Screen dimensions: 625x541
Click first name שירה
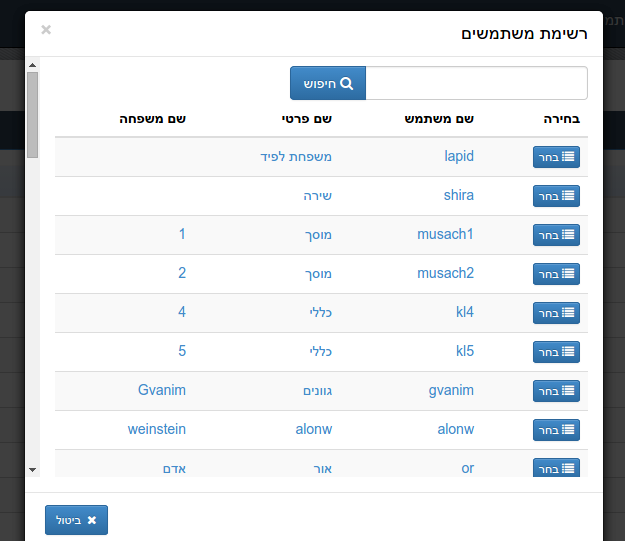click(317, 195)
